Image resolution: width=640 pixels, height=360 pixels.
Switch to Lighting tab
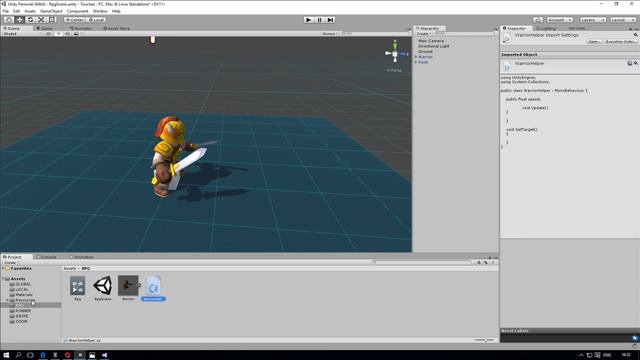coord(545,28)
